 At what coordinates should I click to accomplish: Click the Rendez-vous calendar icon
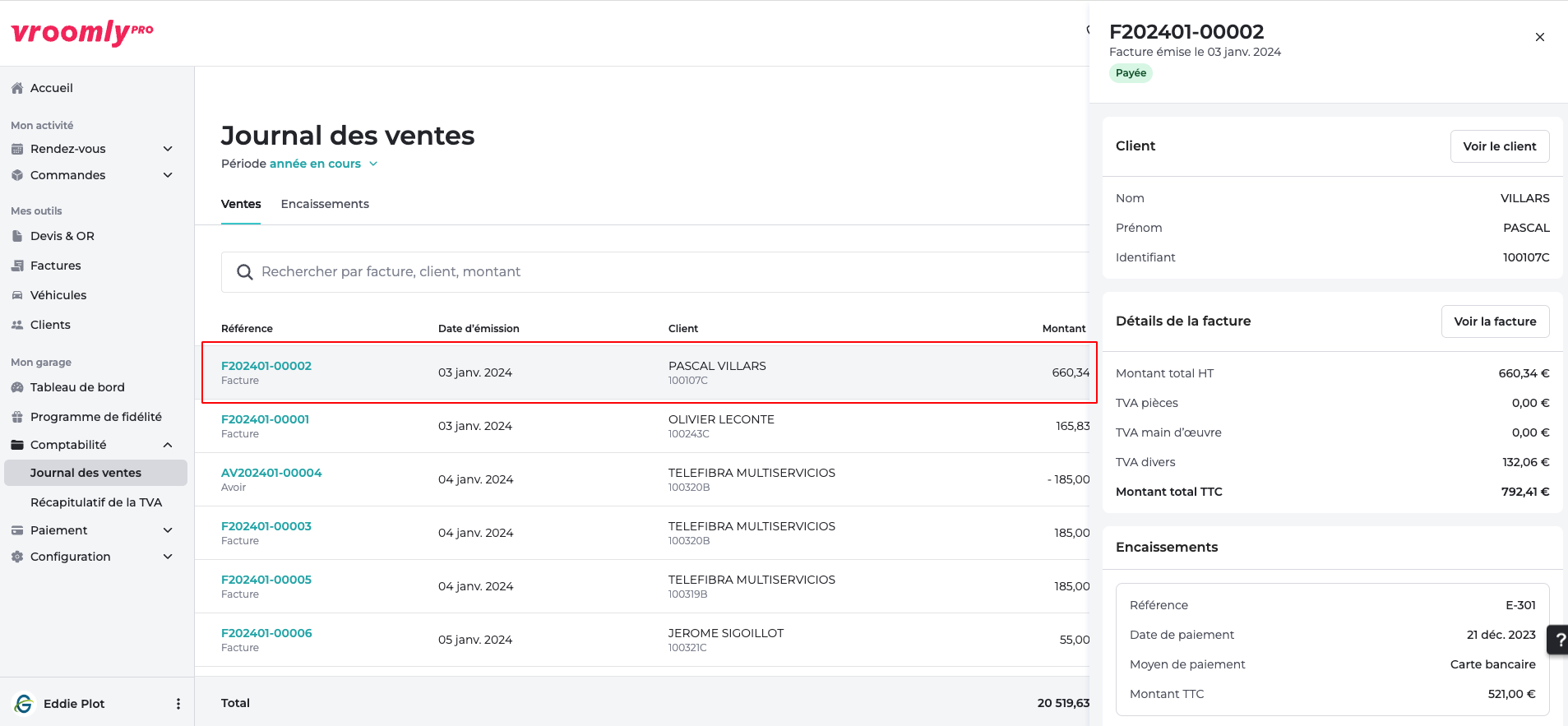pos(17,149)
